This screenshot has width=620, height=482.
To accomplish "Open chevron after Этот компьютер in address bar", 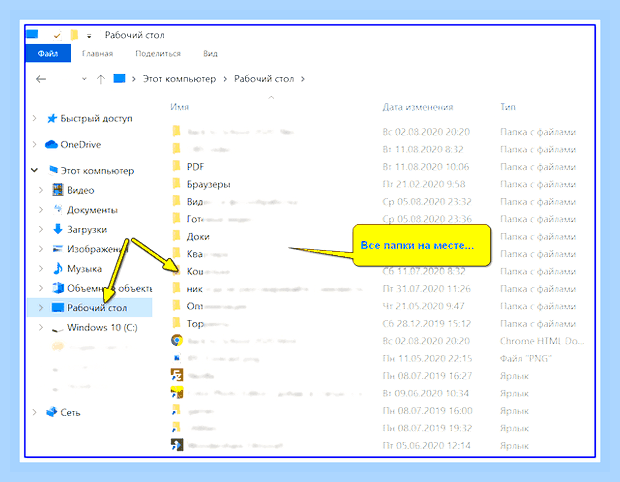I will coord(225,79).
